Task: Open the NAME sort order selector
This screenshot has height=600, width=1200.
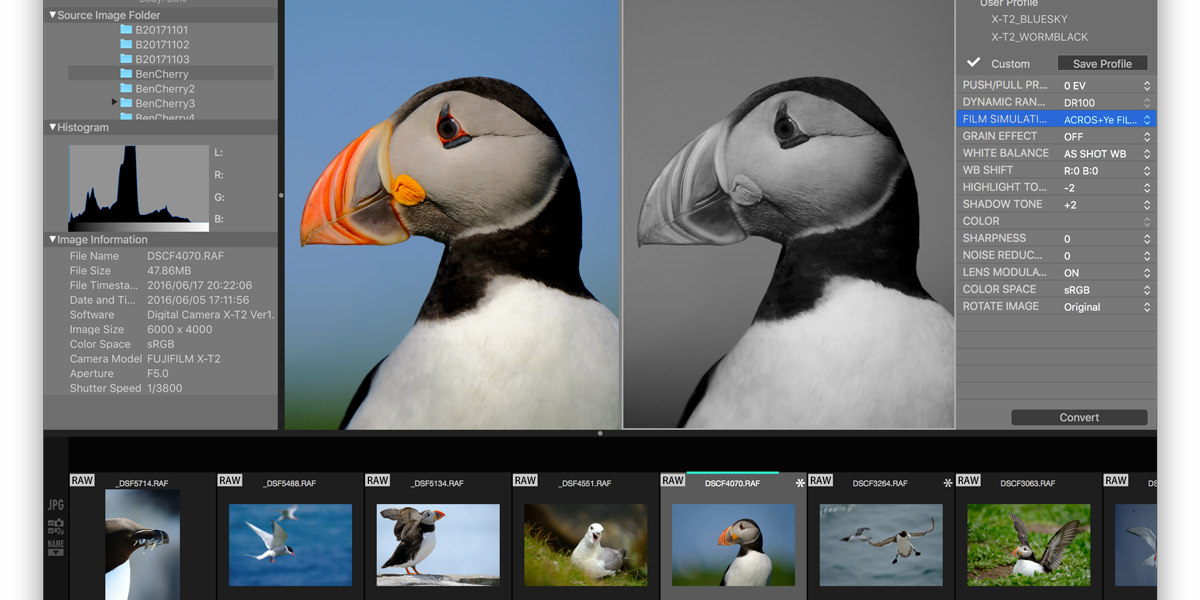Action: point(56,546)
